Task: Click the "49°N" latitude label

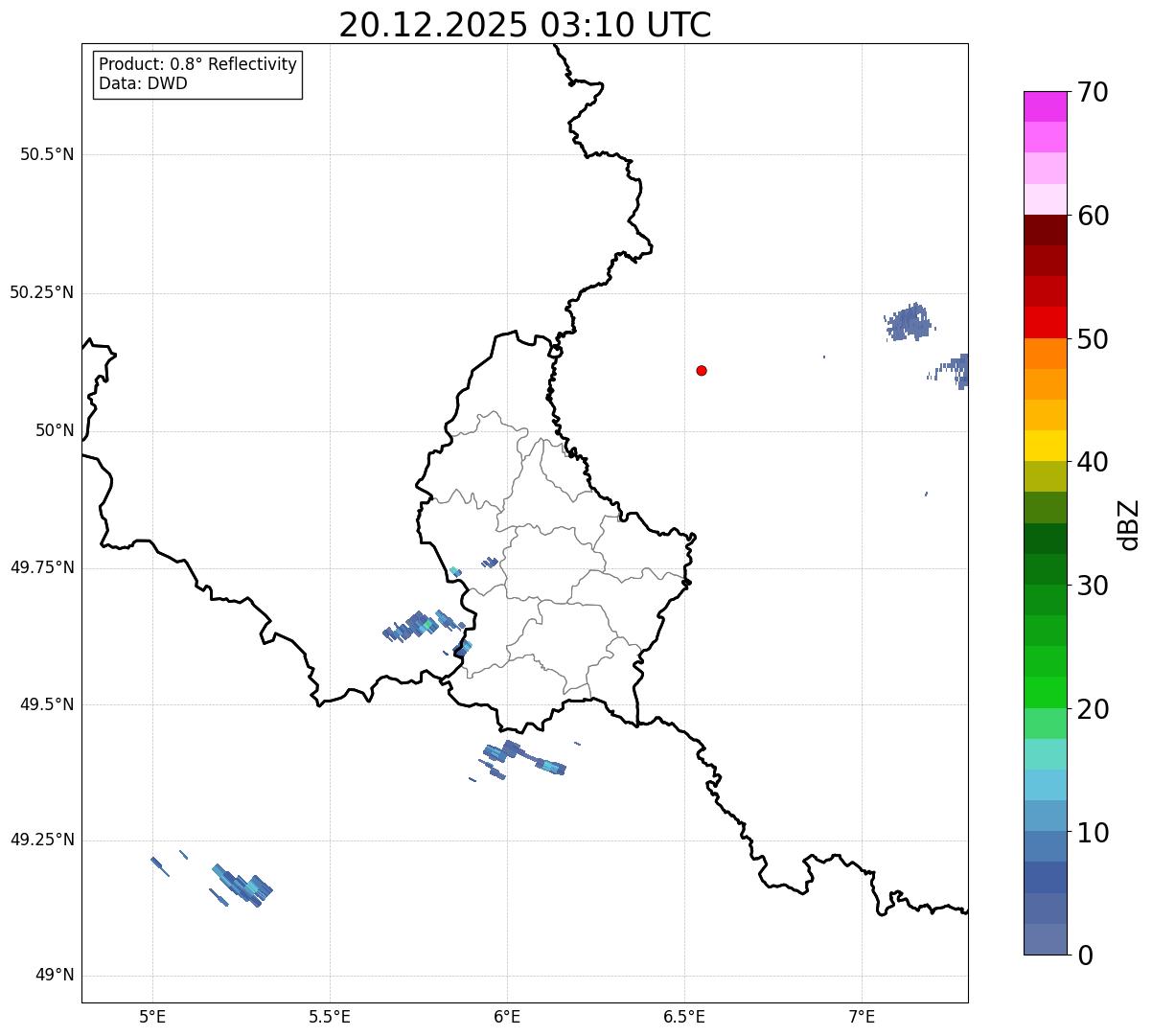Action: pos(55,976)
